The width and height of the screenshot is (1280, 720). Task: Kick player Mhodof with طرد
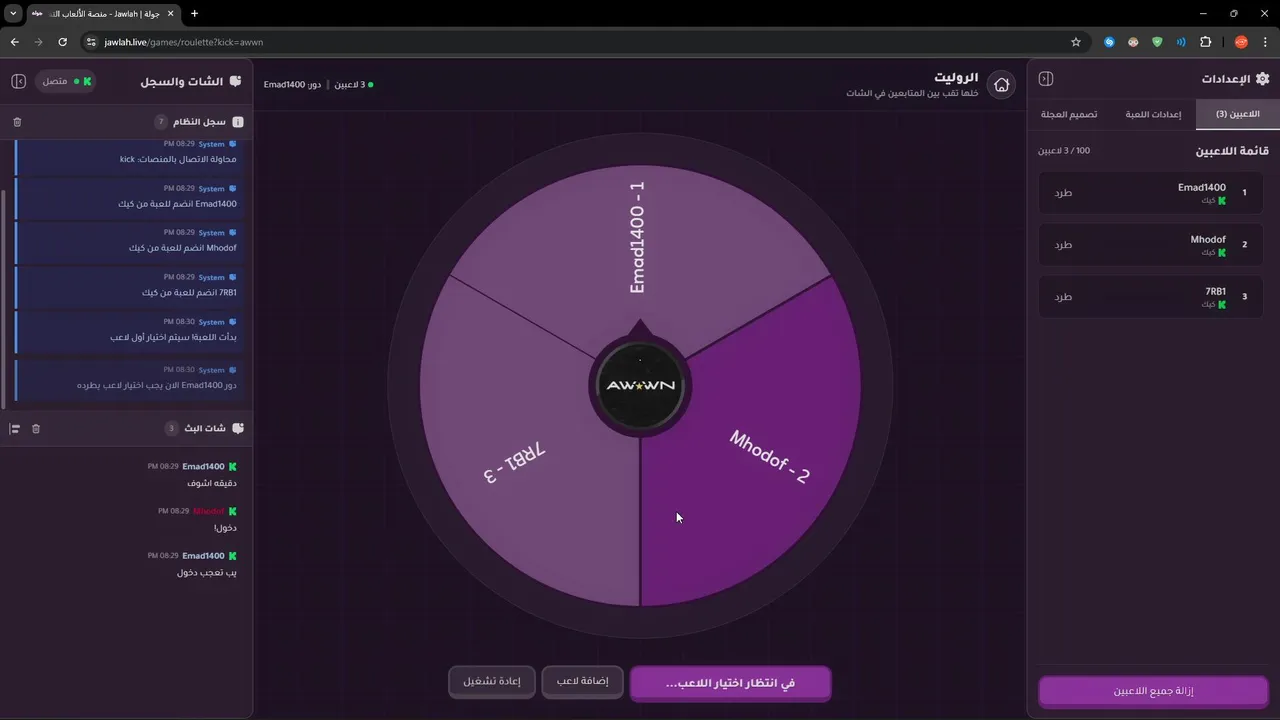1063,244
